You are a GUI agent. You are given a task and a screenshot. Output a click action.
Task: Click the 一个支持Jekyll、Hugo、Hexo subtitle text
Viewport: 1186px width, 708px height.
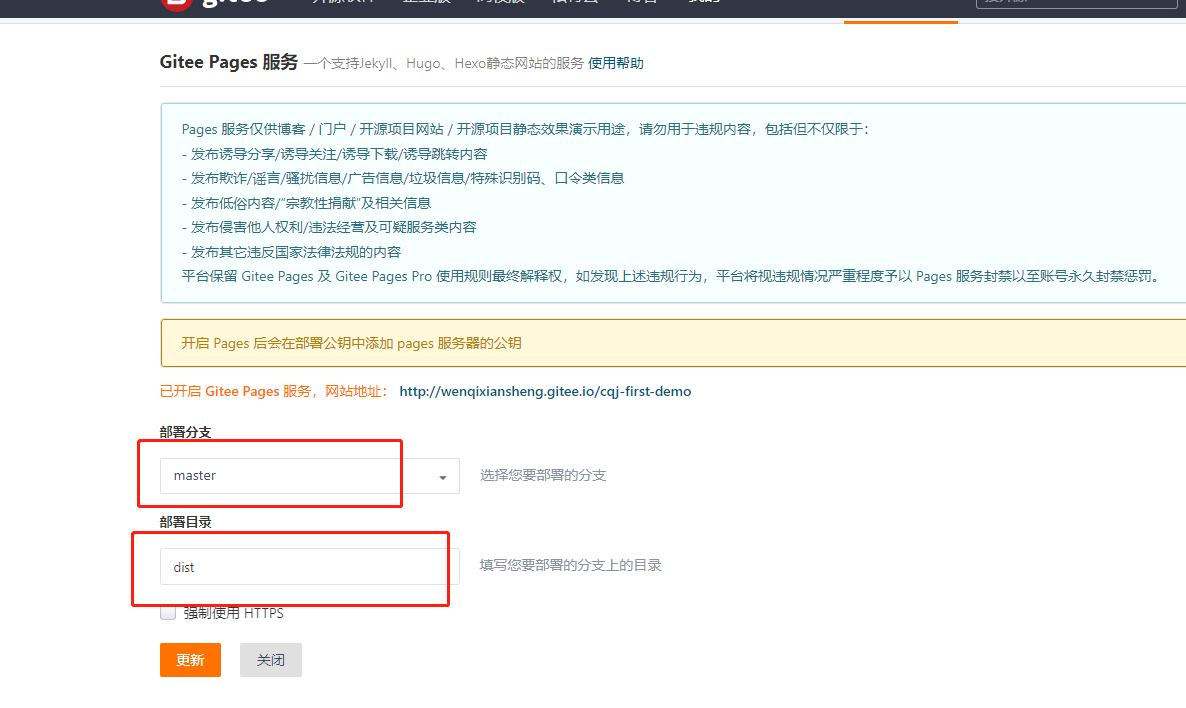click(443, 64)
